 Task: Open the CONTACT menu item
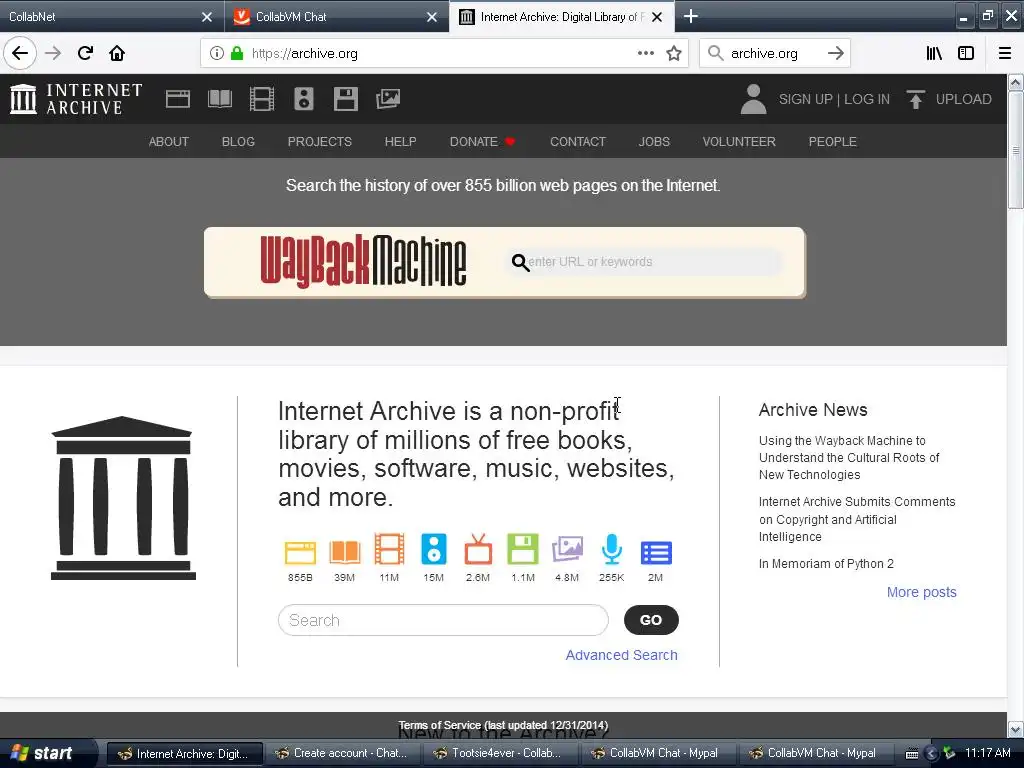click(x=578, y=142)
